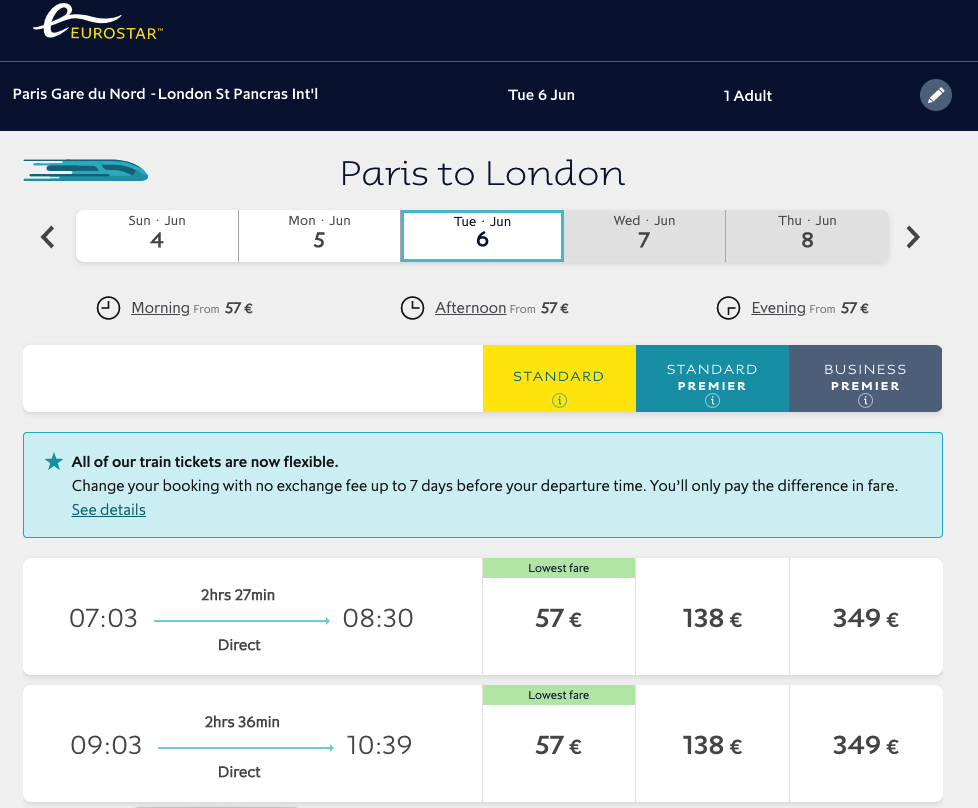Open Standard Premier info icon
Screen dimensions: 978x808
tap(712, 401)
